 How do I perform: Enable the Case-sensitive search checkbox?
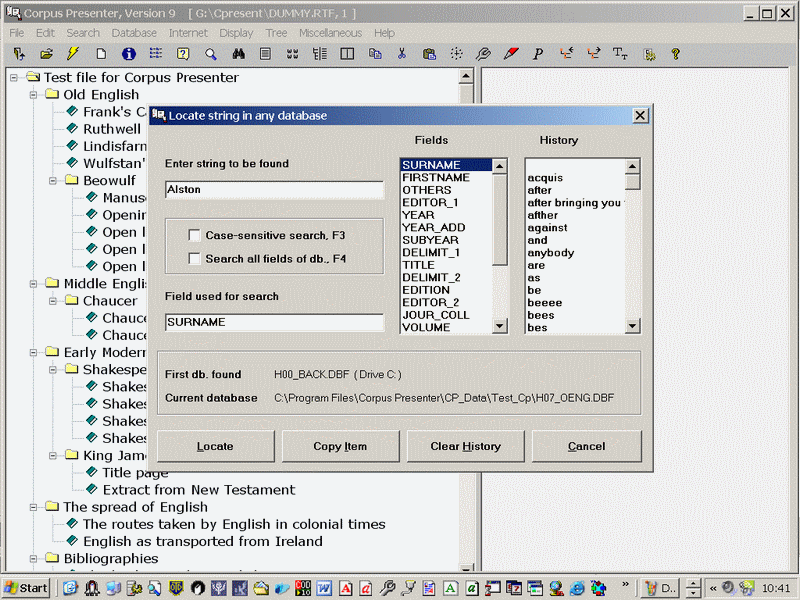[195, 235]
